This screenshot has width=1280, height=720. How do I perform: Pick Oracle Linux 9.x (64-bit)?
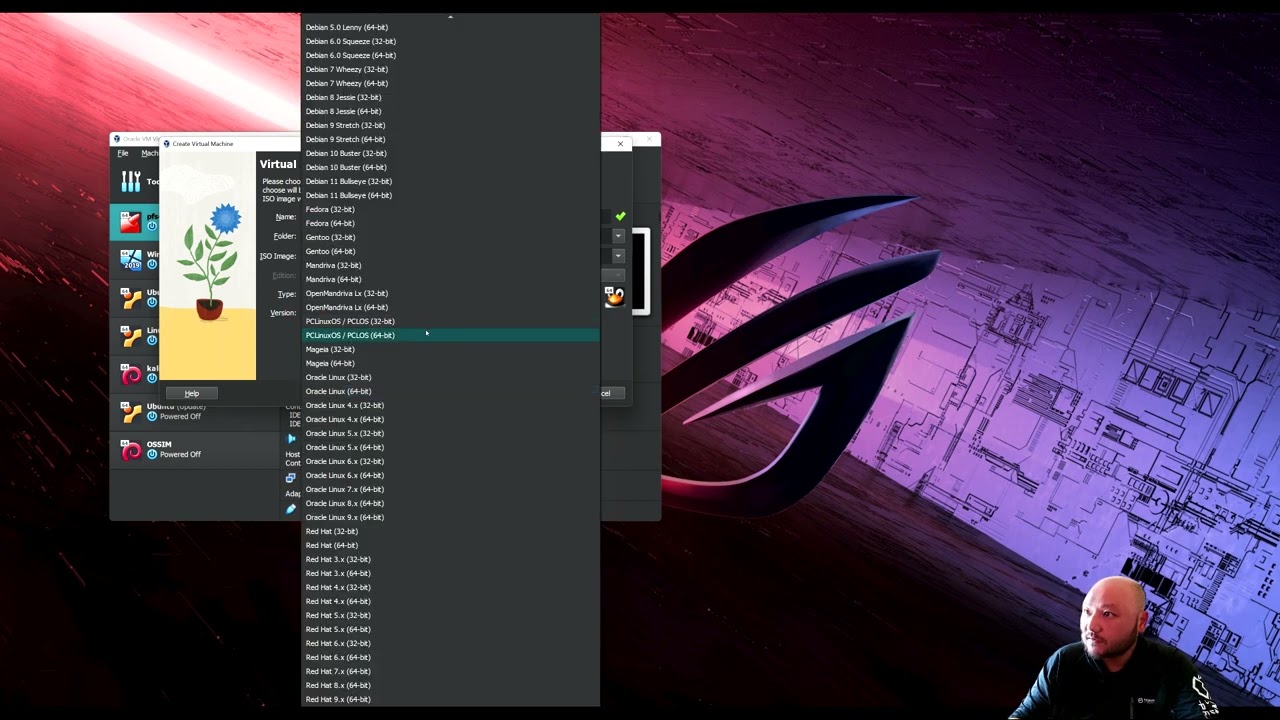pos(450,517)
